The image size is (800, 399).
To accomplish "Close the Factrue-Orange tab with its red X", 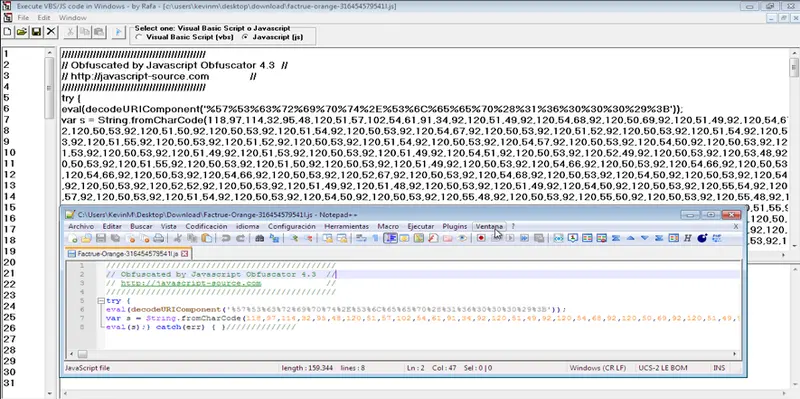I will coord(184,254).
